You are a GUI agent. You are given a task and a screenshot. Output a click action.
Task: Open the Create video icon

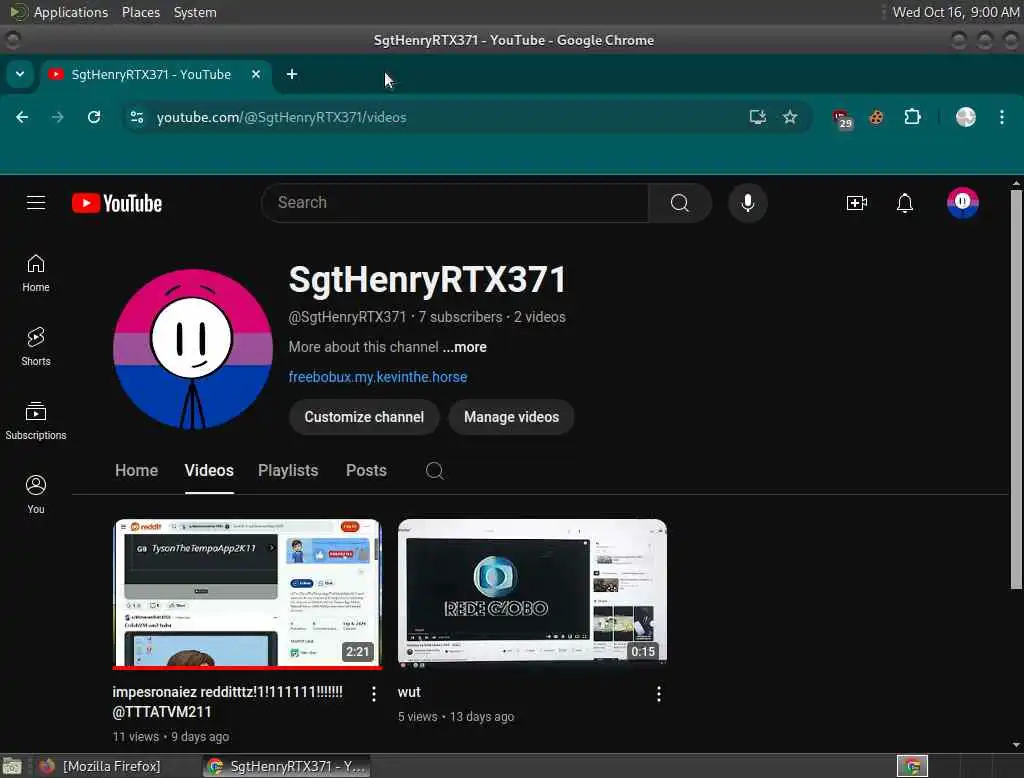coord(856,203)
